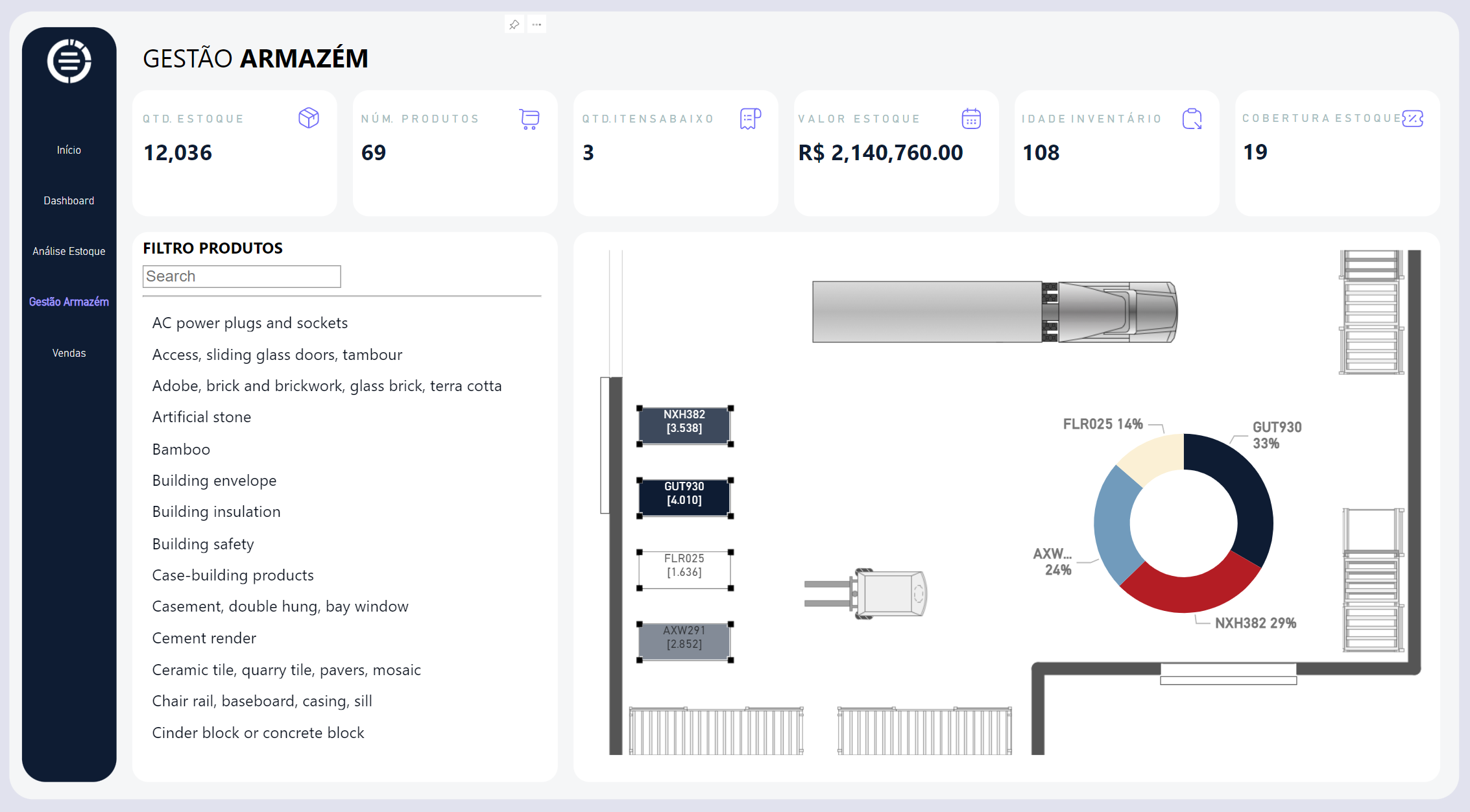
Task: Navigate to Análise Estoque
Action: (69, 251)
